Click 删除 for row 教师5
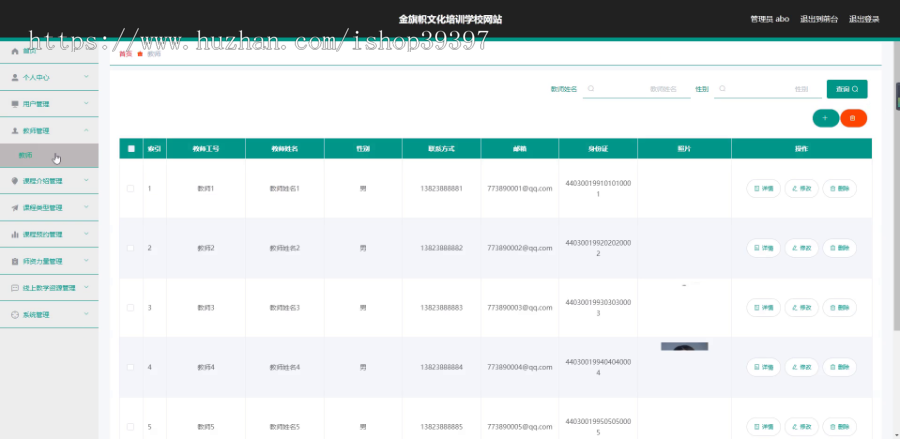The height and width of the screenshot is (439, 900). click(839, 427)
